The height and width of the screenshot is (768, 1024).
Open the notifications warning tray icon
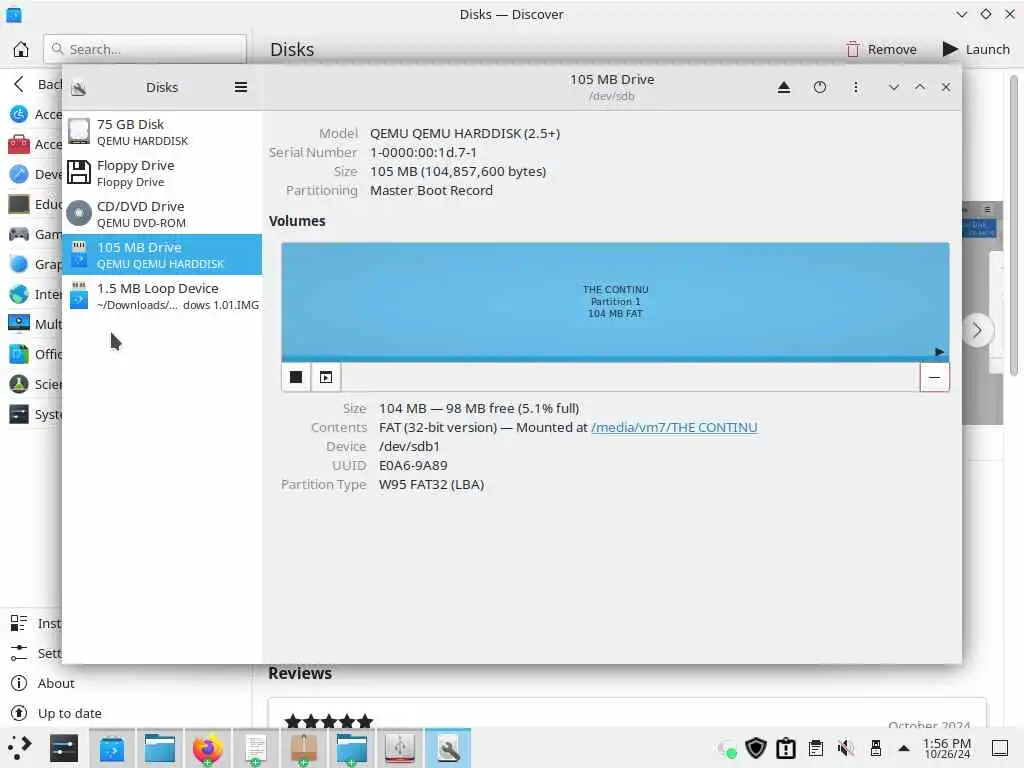(786, 748)
